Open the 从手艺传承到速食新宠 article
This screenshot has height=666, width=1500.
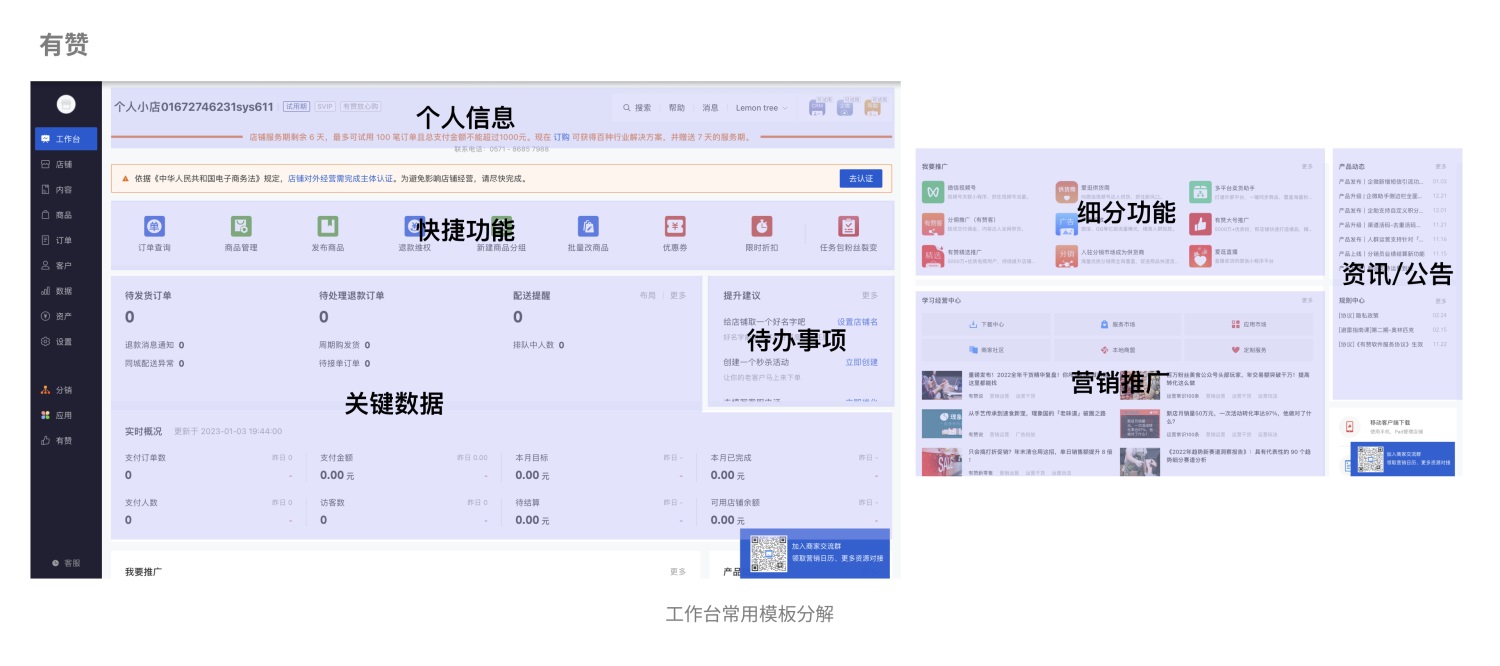[1037, 413]
